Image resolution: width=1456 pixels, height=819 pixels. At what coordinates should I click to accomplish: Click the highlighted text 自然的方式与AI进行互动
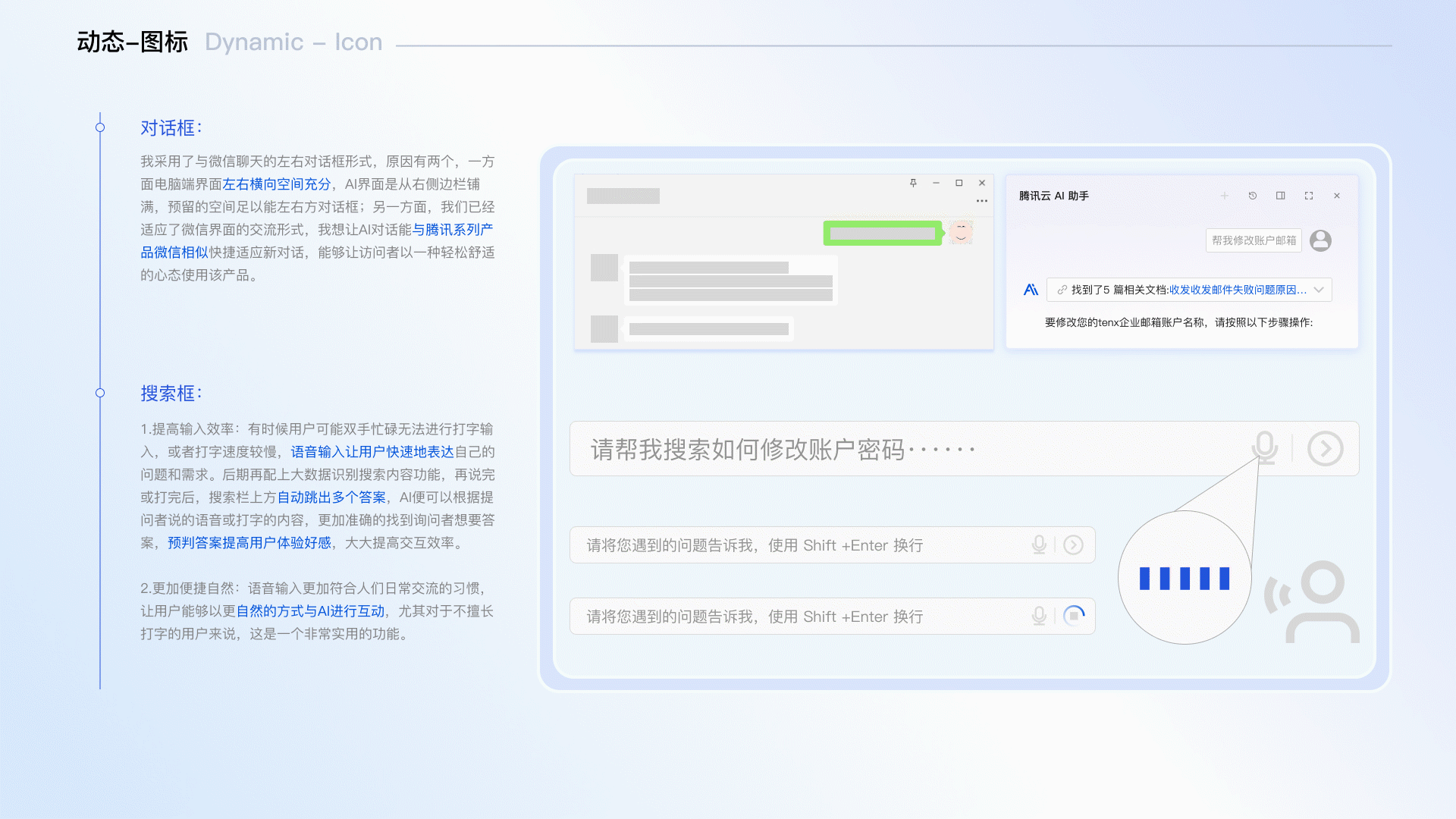[311, 611]
